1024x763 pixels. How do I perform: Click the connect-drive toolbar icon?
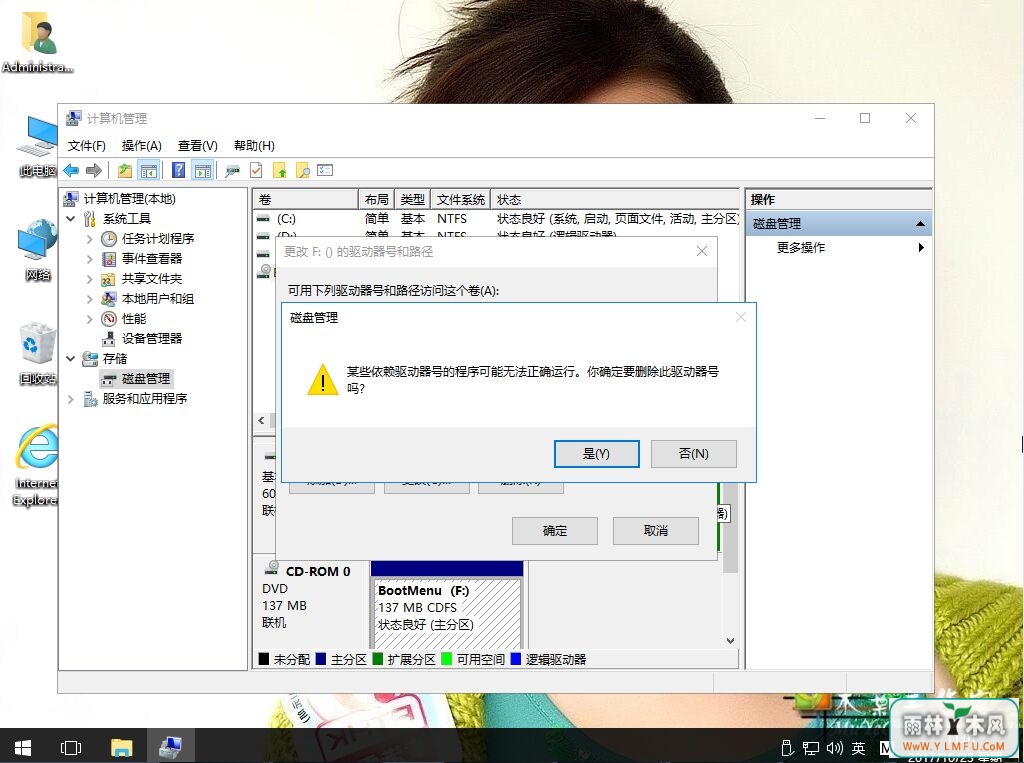coord(232,170)
